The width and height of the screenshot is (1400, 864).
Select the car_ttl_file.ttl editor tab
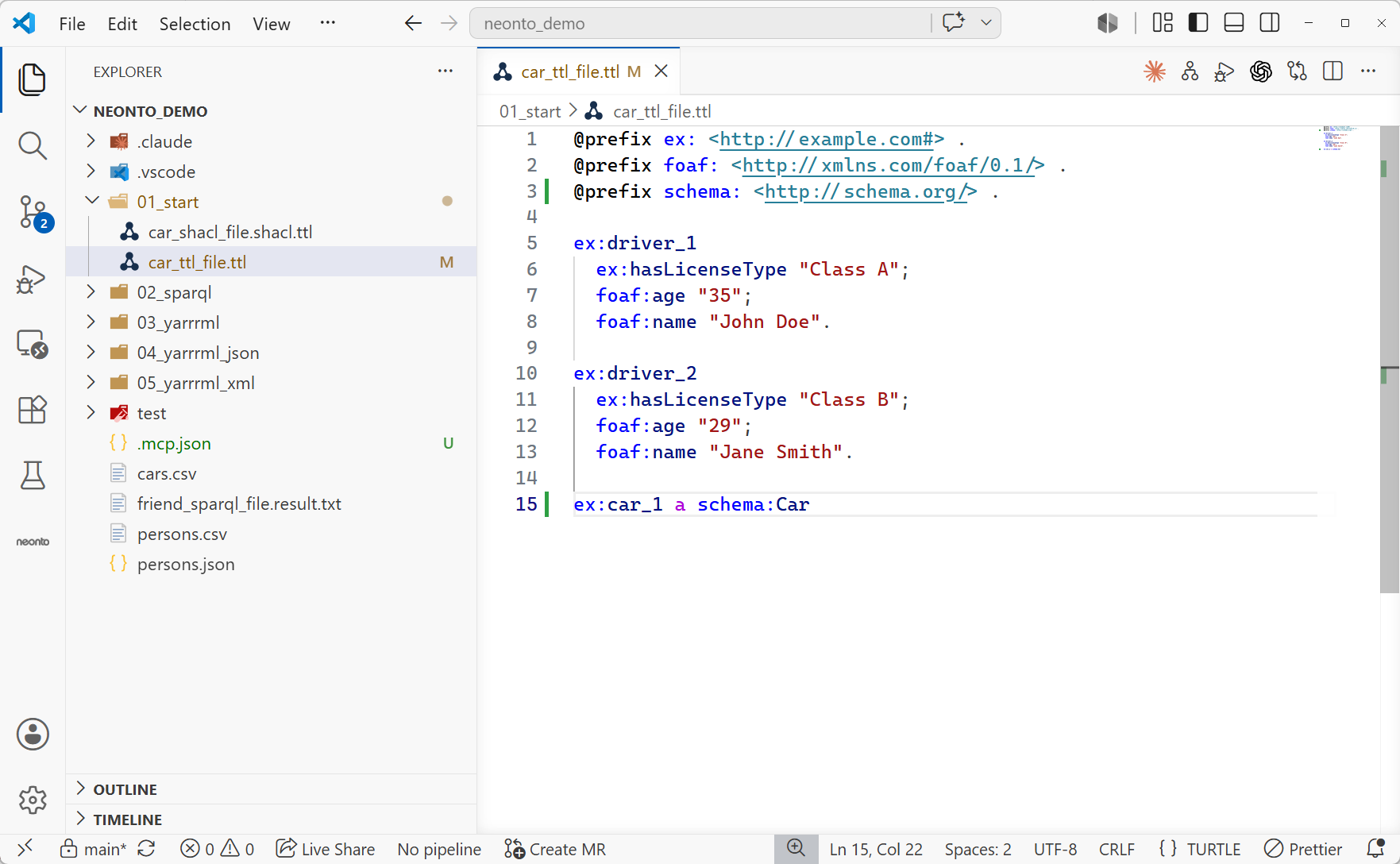[578, 71]
